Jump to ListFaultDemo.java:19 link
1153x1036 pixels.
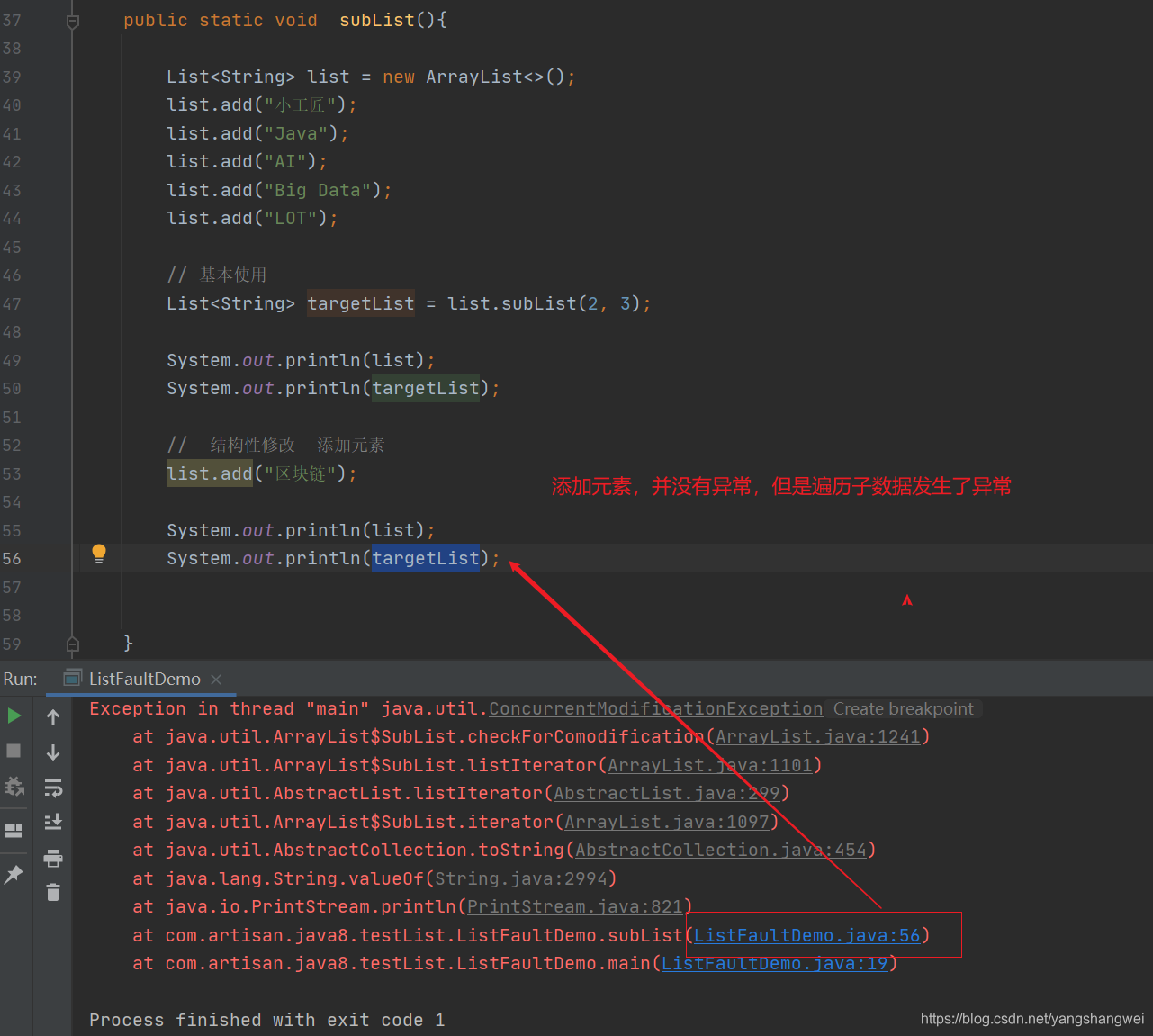(x=775, y=963)
